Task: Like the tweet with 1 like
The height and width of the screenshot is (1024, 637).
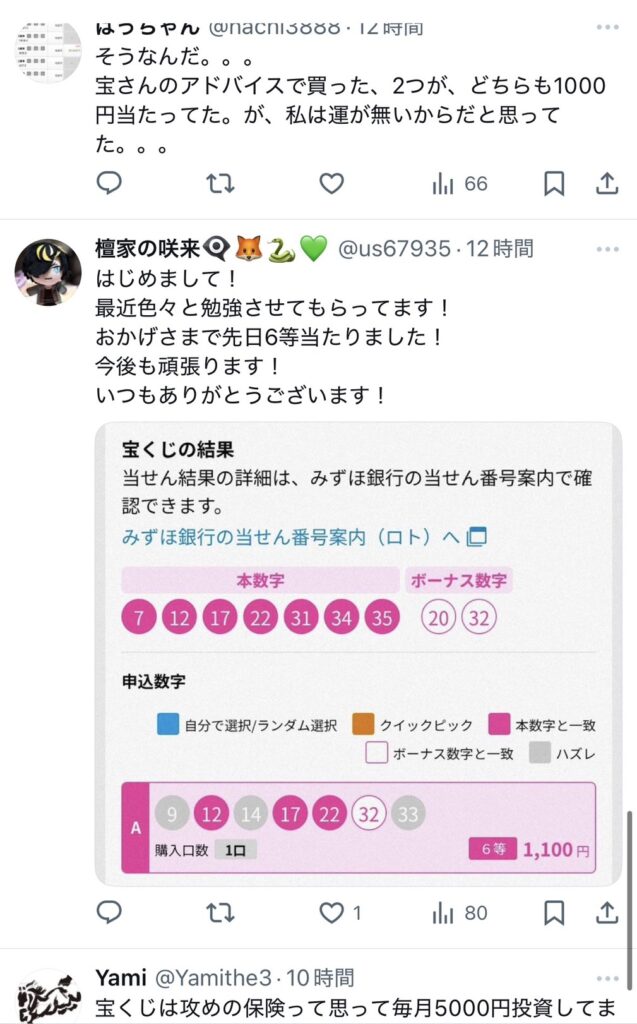Action: 340,913
